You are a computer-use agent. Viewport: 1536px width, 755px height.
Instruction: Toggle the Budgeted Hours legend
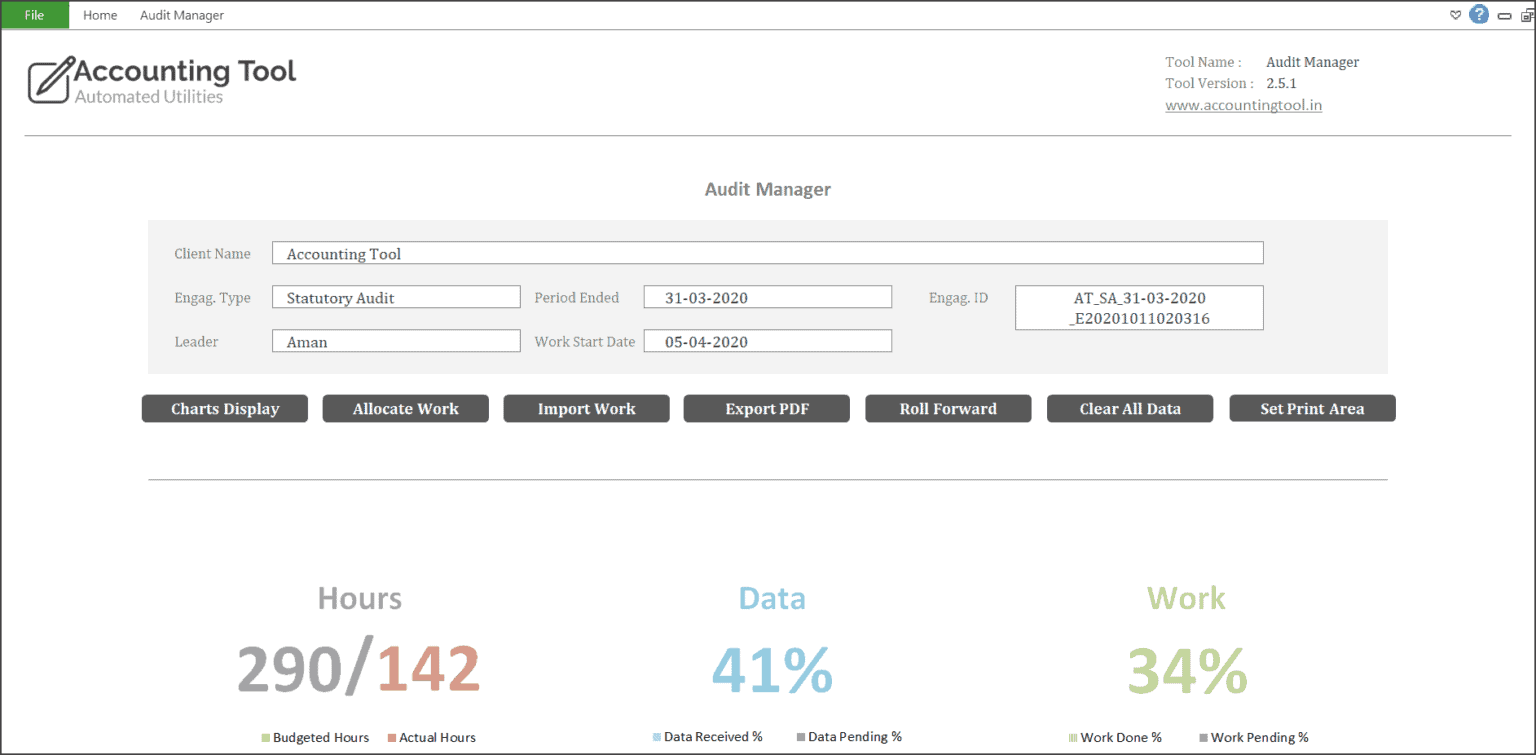315,737
